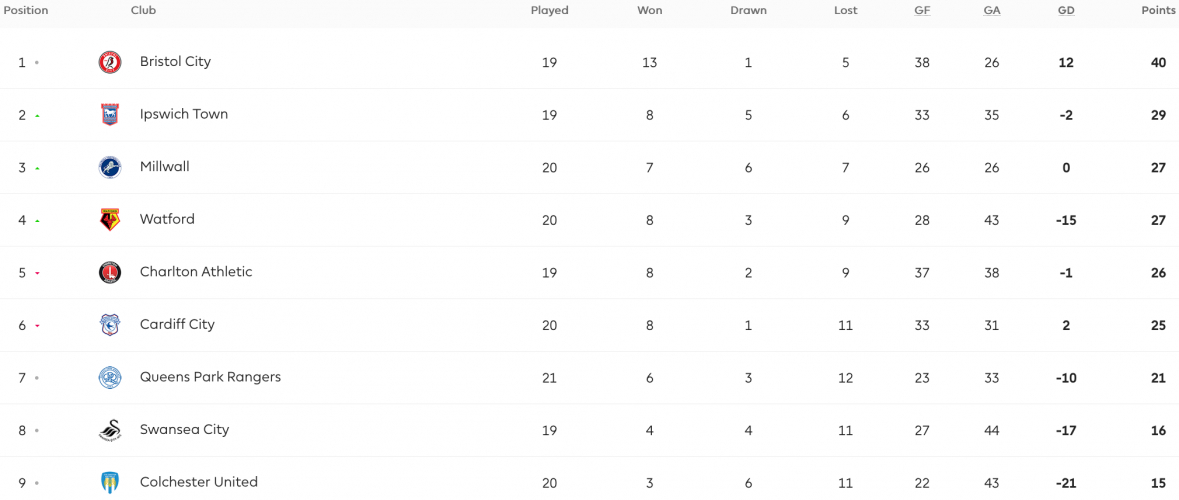Click the Cardiff City club badge

point(110,325)
